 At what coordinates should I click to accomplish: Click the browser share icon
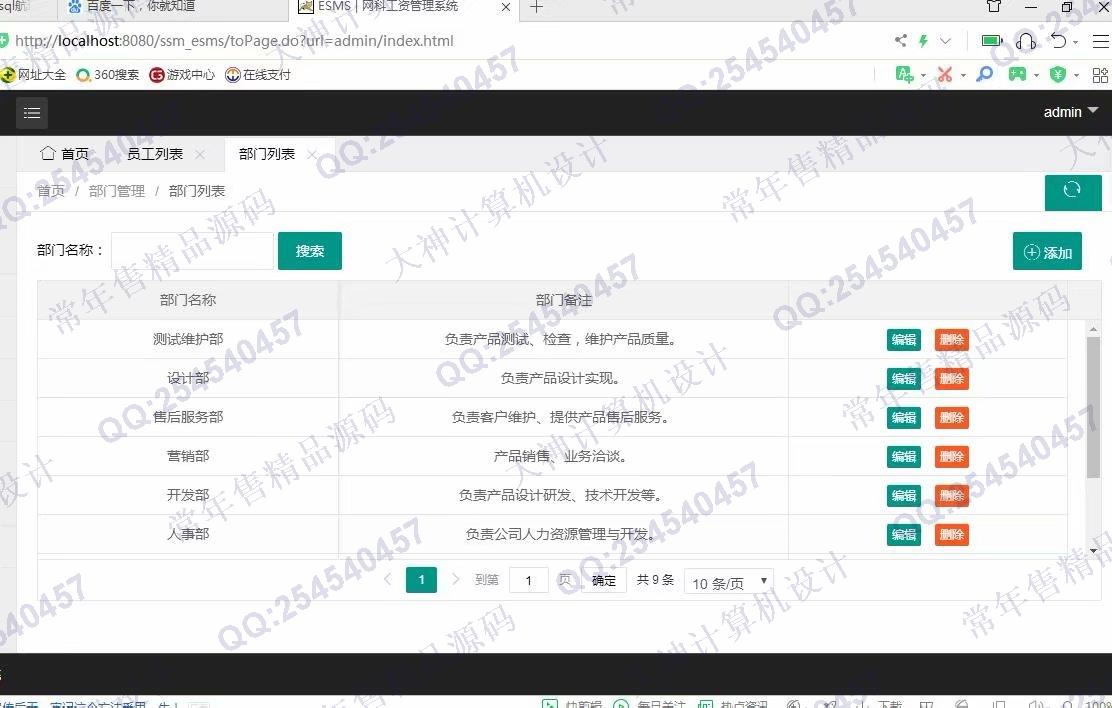click(x=901, y=41)
